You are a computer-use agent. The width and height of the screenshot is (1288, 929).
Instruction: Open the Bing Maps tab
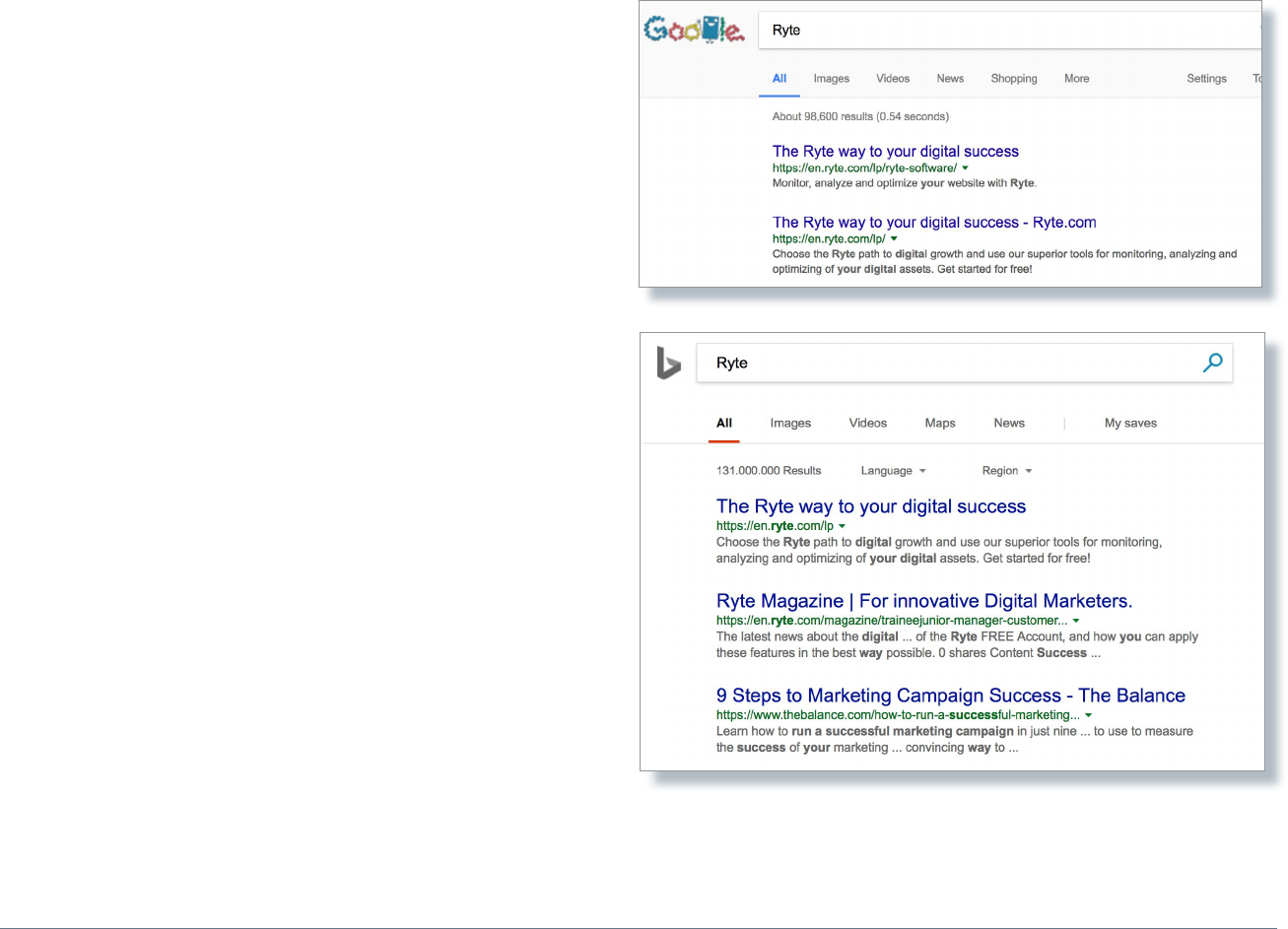point(940,423)
